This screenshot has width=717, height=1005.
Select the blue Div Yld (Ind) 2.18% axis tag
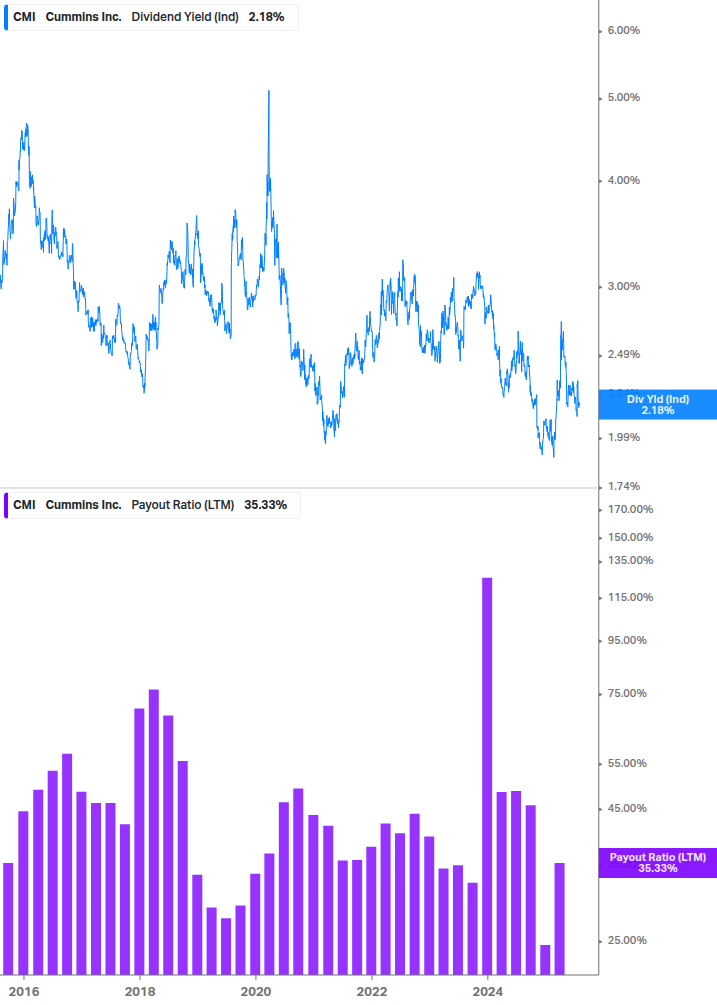(657, 404)
